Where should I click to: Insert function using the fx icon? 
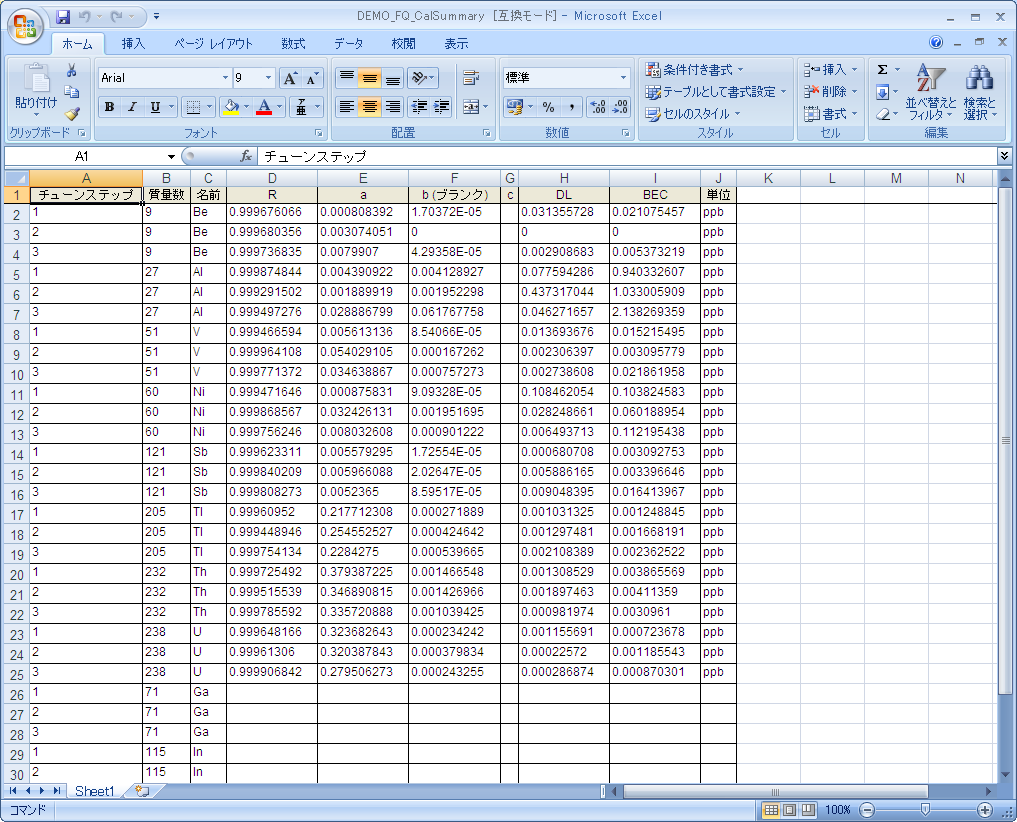pyautogui.click(x=246, y=156)
